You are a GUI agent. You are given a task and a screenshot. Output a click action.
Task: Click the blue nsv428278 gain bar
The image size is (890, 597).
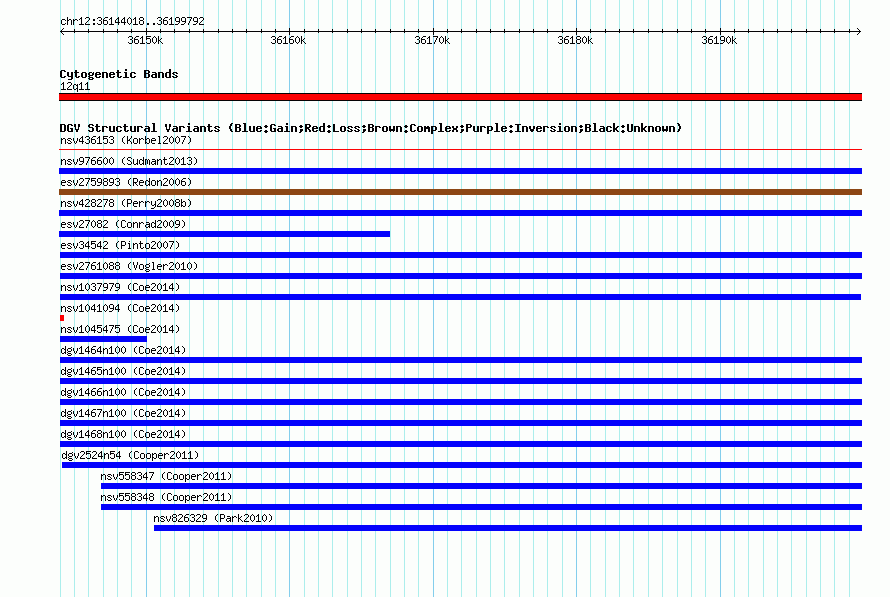pos(460,213)
